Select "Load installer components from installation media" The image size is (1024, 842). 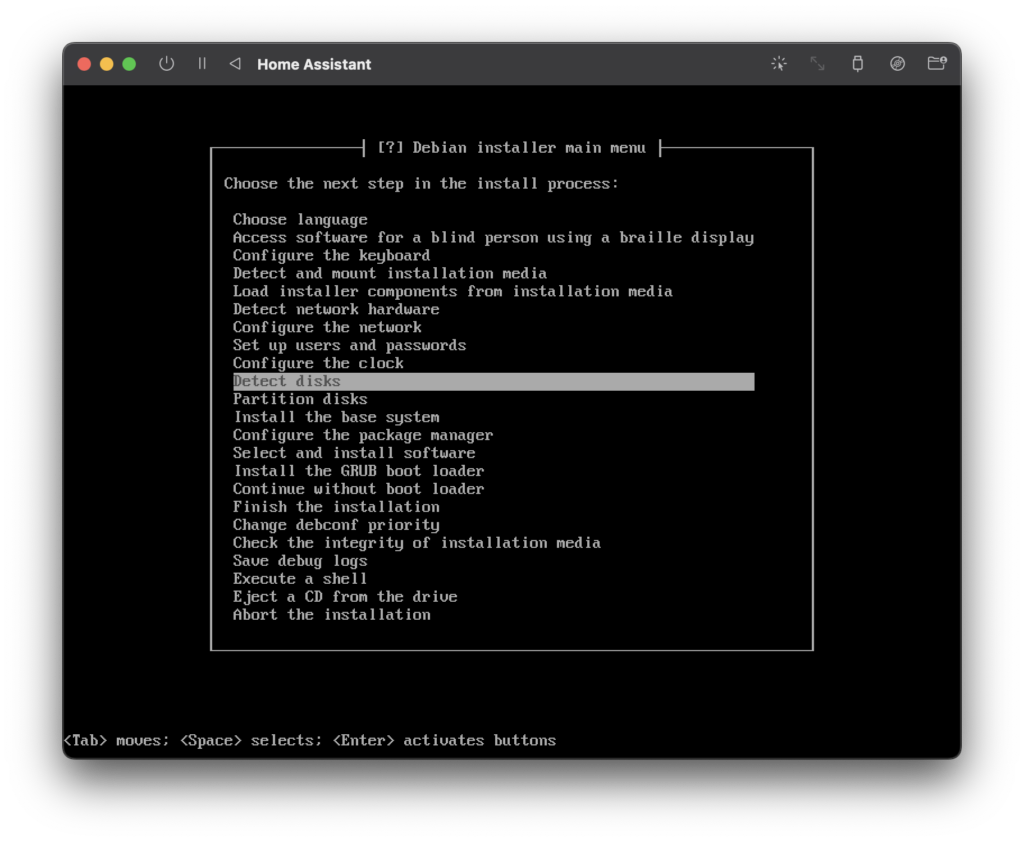tap(494, 291)
